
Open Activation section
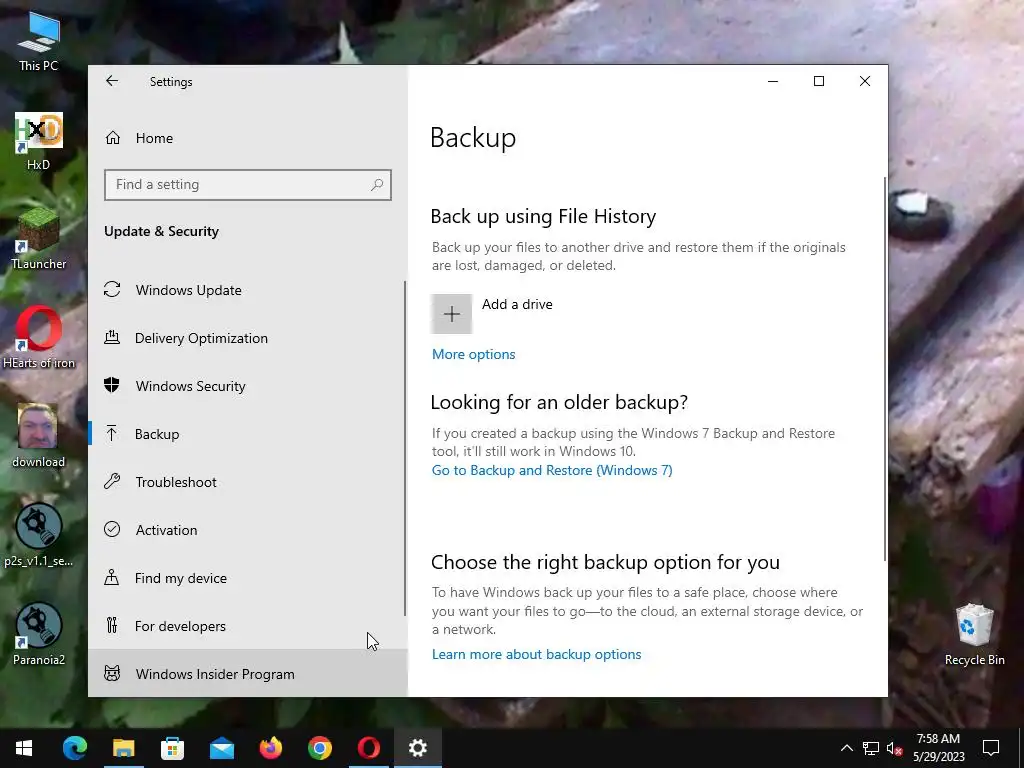point(248,530)
